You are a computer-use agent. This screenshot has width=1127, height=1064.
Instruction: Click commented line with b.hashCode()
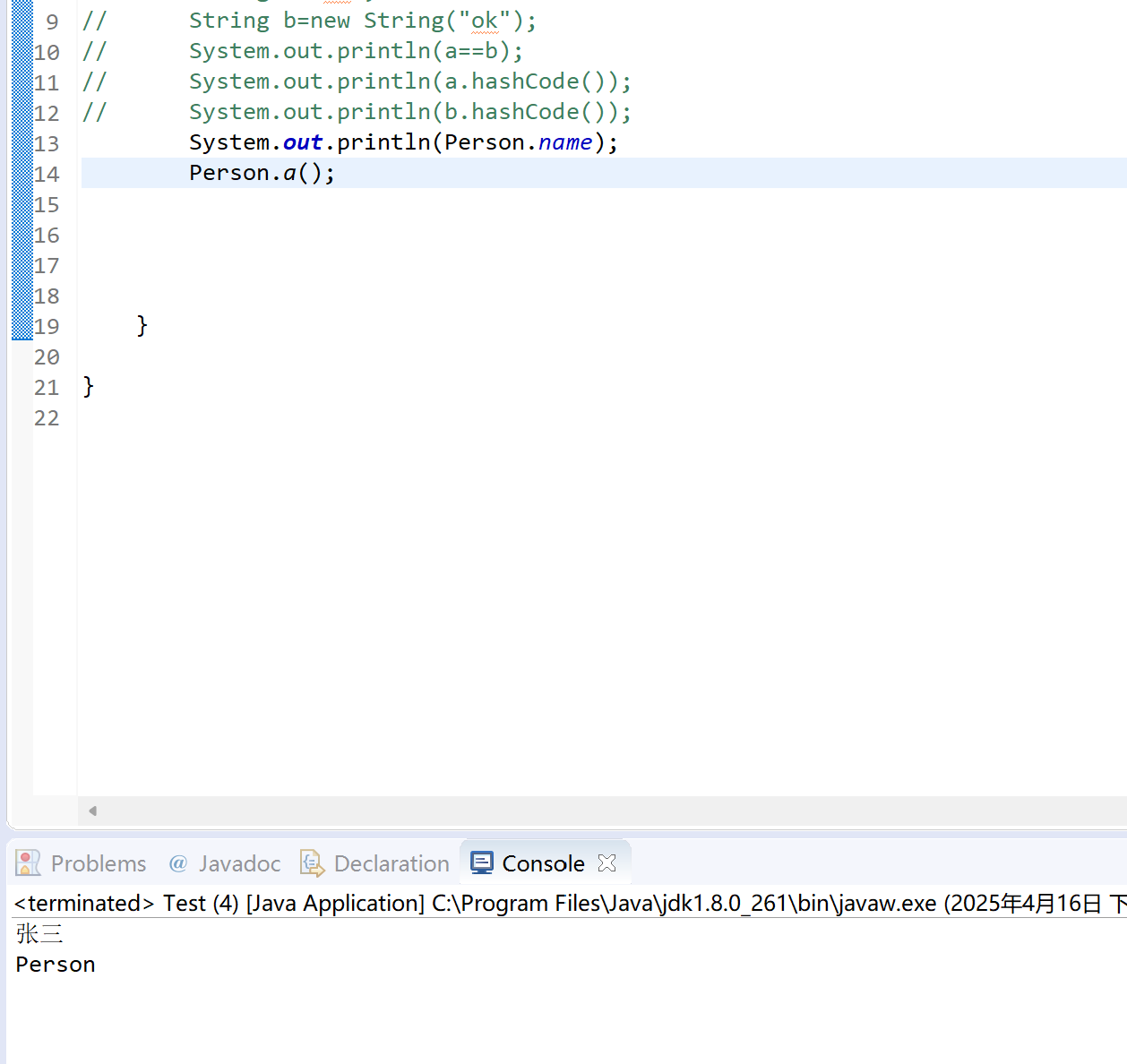(410, 112)
